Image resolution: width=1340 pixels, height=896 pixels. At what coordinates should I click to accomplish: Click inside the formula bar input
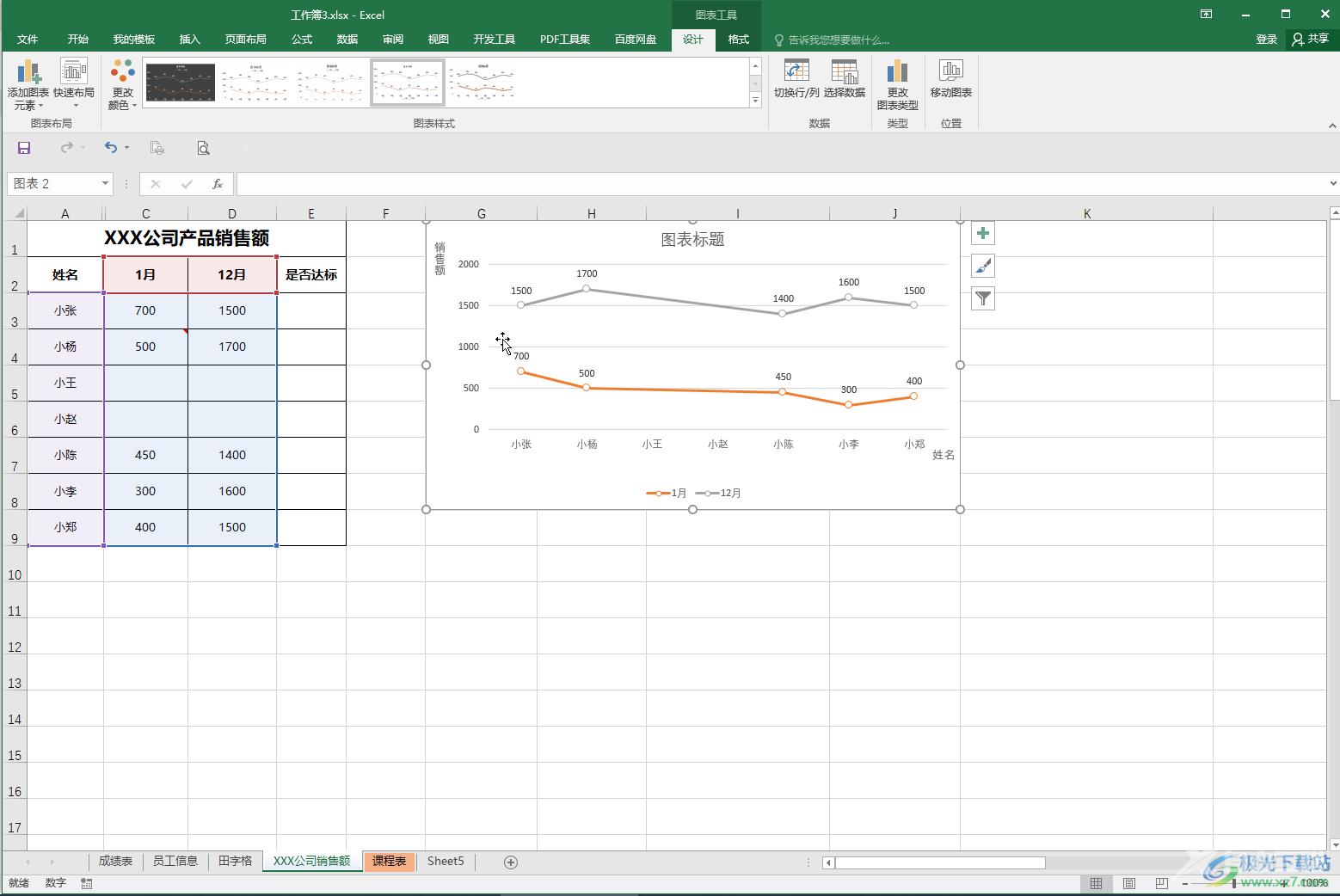(781, 183)
